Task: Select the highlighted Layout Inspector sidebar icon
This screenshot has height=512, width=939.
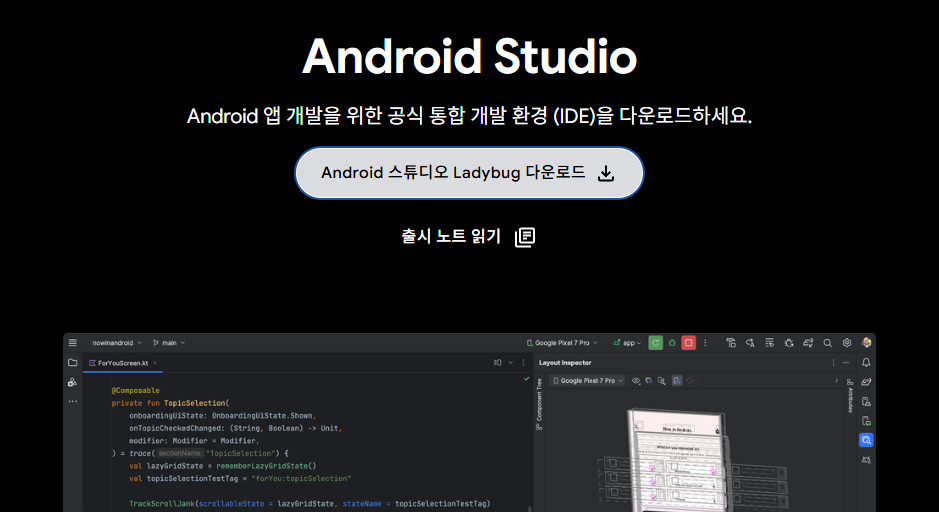Action: [866, 440]
